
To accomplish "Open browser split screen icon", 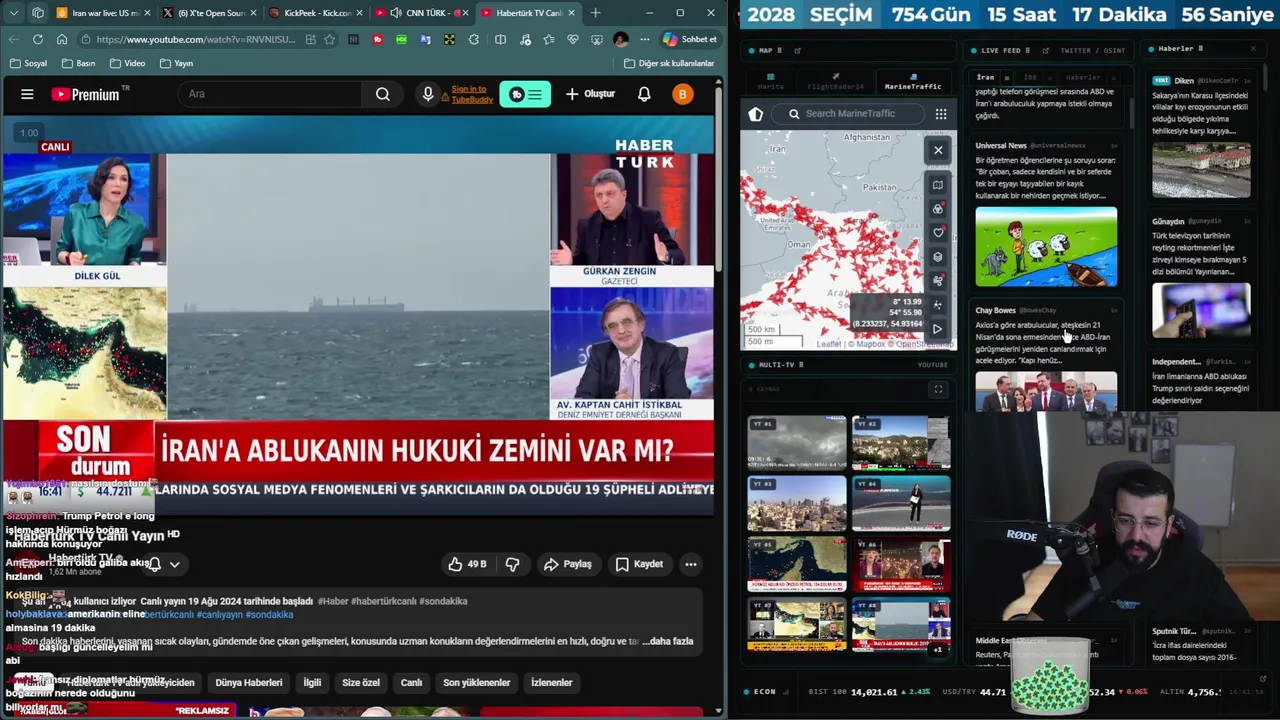I will tap(501, 39).
